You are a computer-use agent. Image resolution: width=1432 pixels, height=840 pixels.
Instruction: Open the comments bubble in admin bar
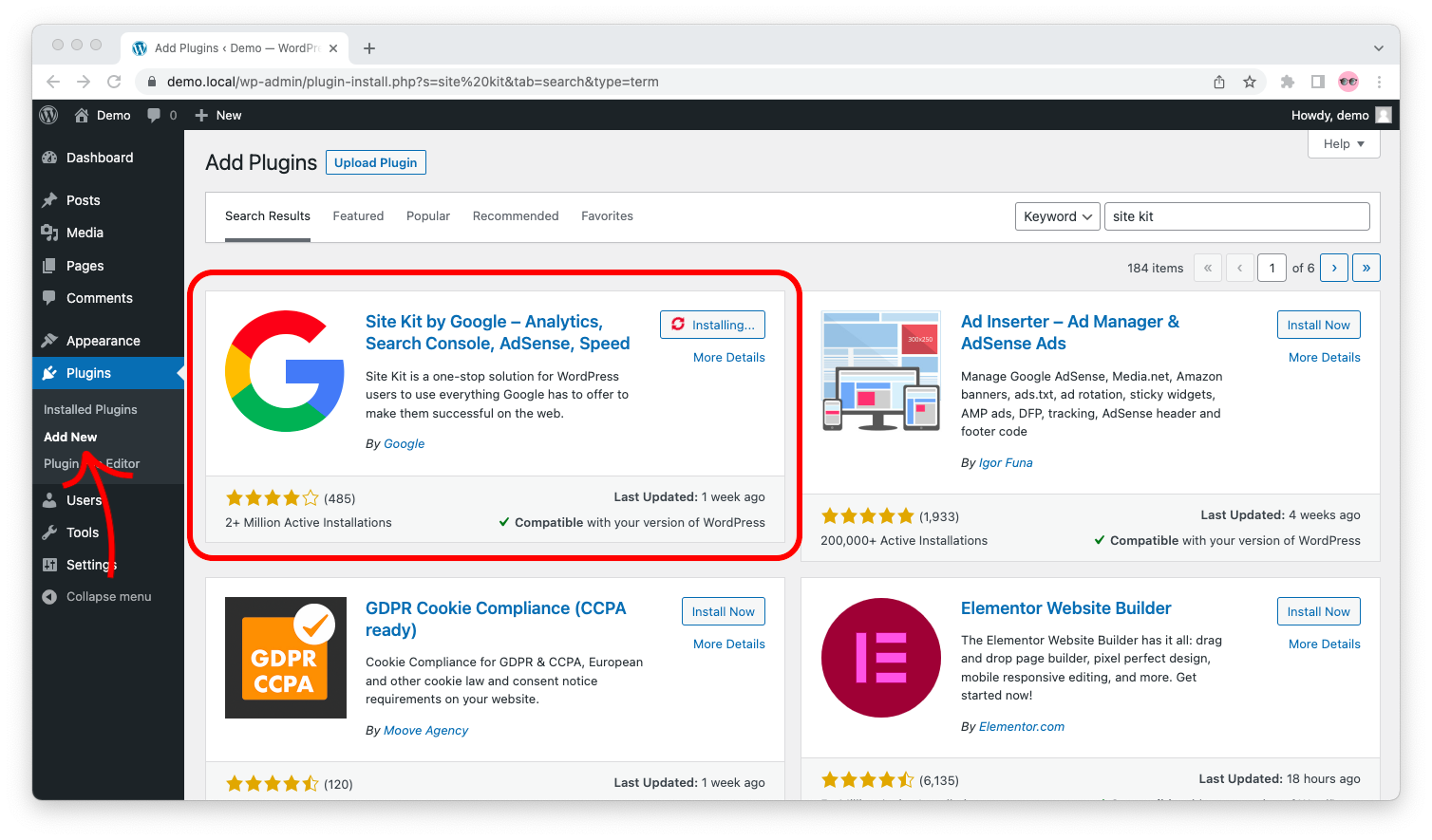pyautogui.click(x=161, y=115)
